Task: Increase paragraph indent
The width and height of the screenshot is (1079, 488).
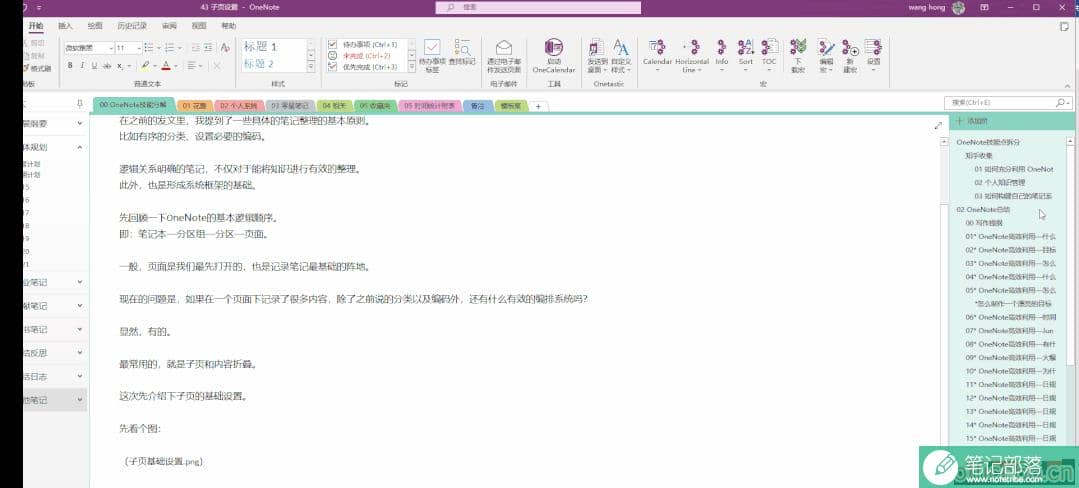Action: pyautogui.click(x=208, y=47)
